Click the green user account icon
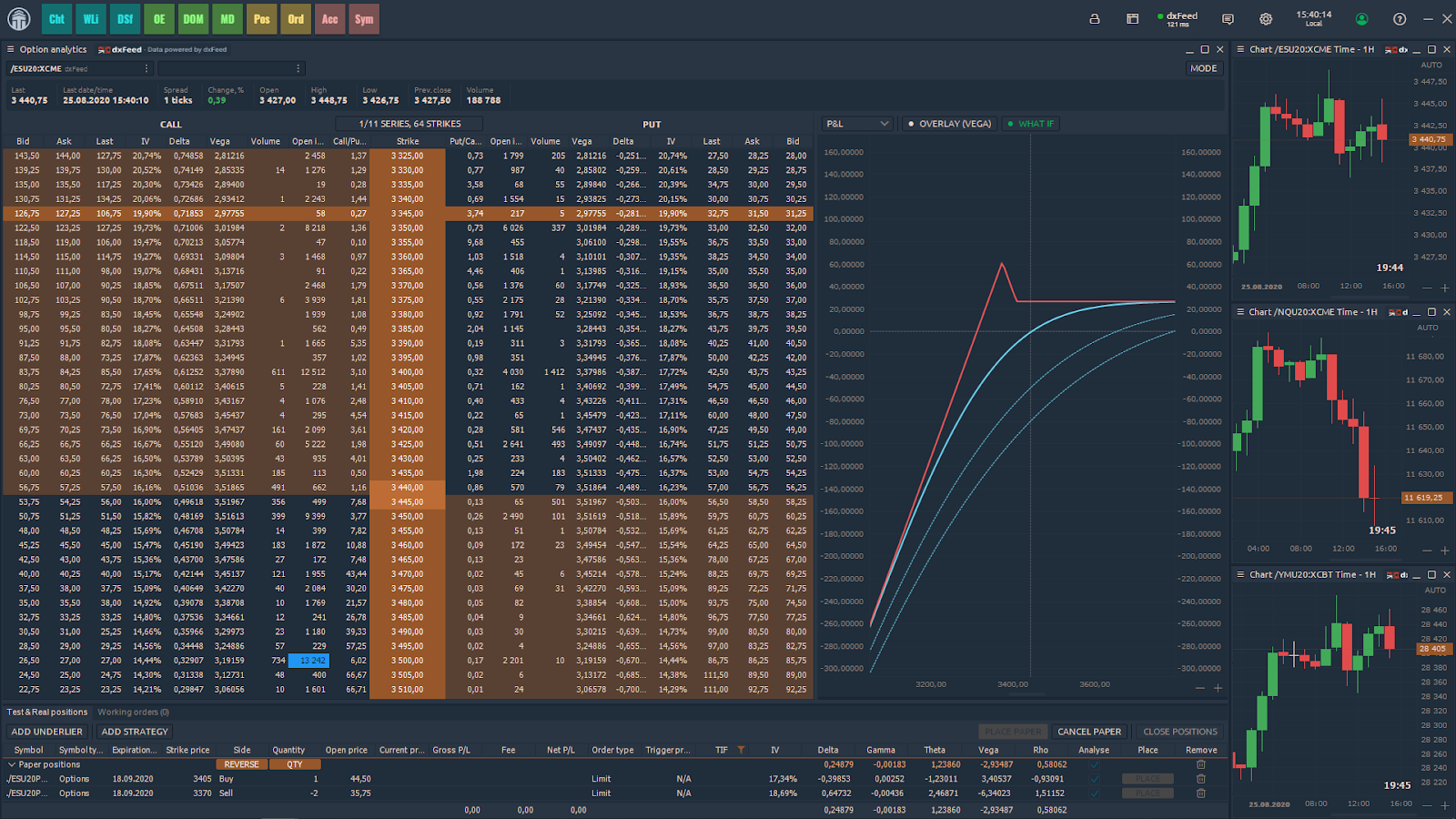The width and height of the screenshot is (1456, 819). pyautogui.click(x=1361, y=19)
